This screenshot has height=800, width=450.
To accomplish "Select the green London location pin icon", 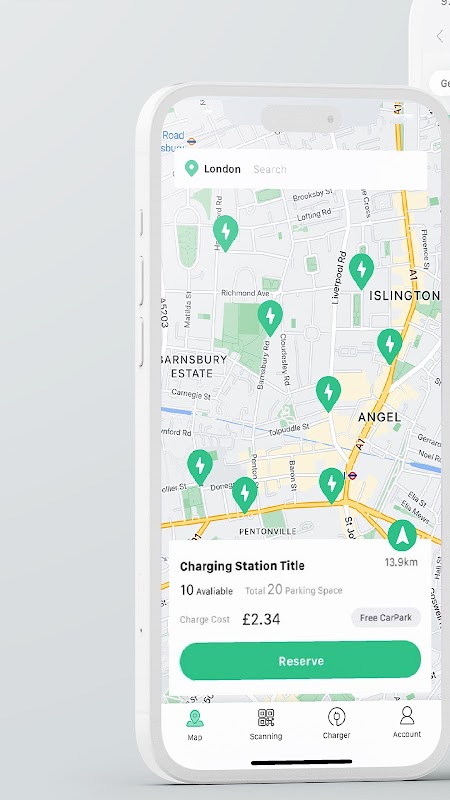I will click(191, 168).
